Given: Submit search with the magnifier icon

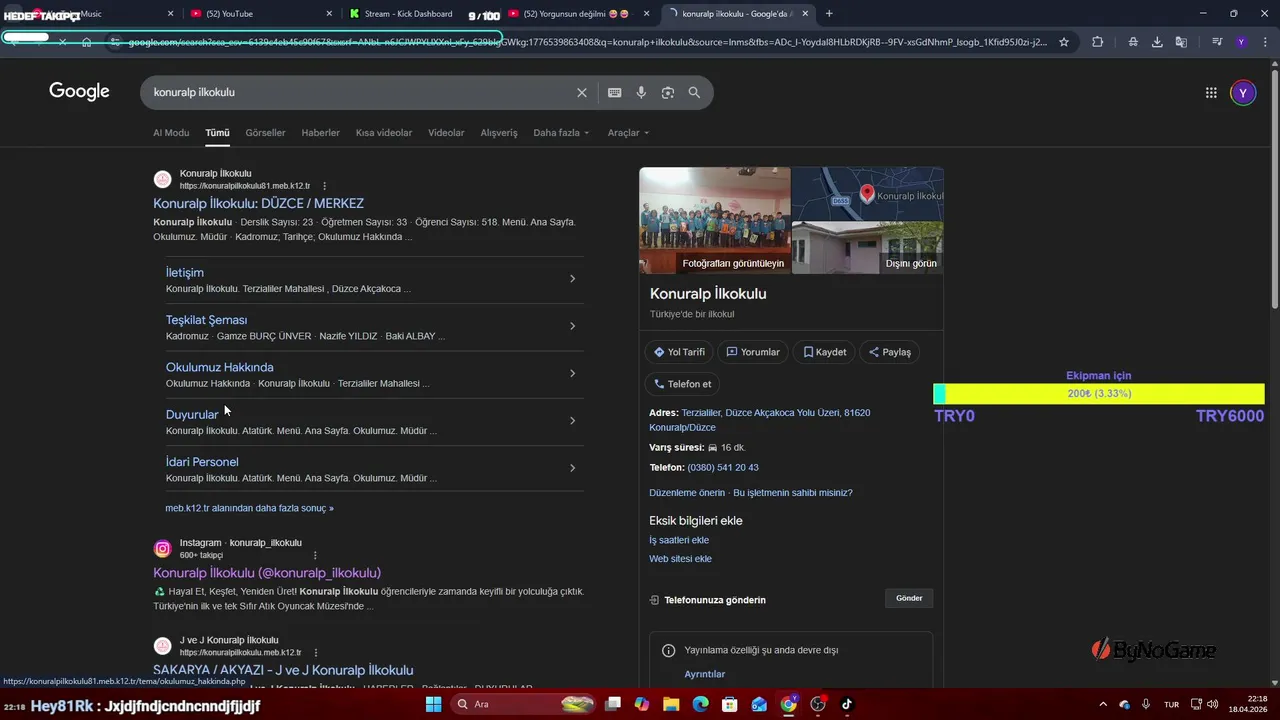Looking at the screenshot, I should point(694,92).
